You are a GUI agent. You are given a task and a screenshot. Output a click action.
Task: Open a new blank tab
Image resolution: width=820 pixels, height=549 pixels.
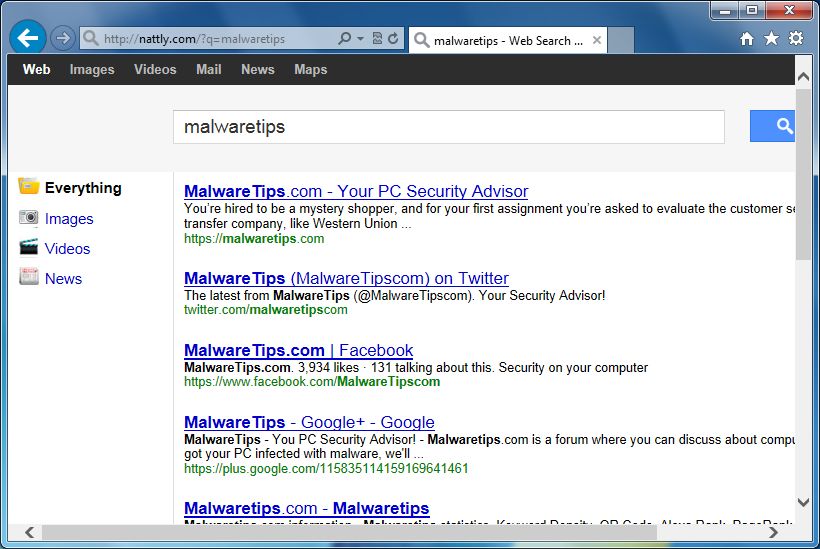click(621, 41)
